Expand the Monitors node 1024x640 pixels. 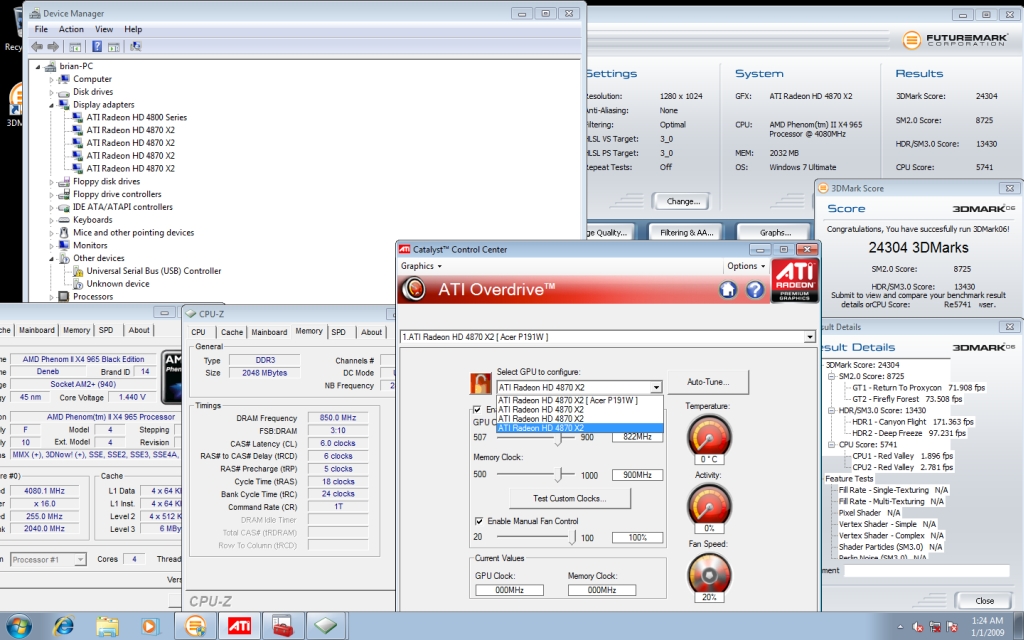[52, 246]
